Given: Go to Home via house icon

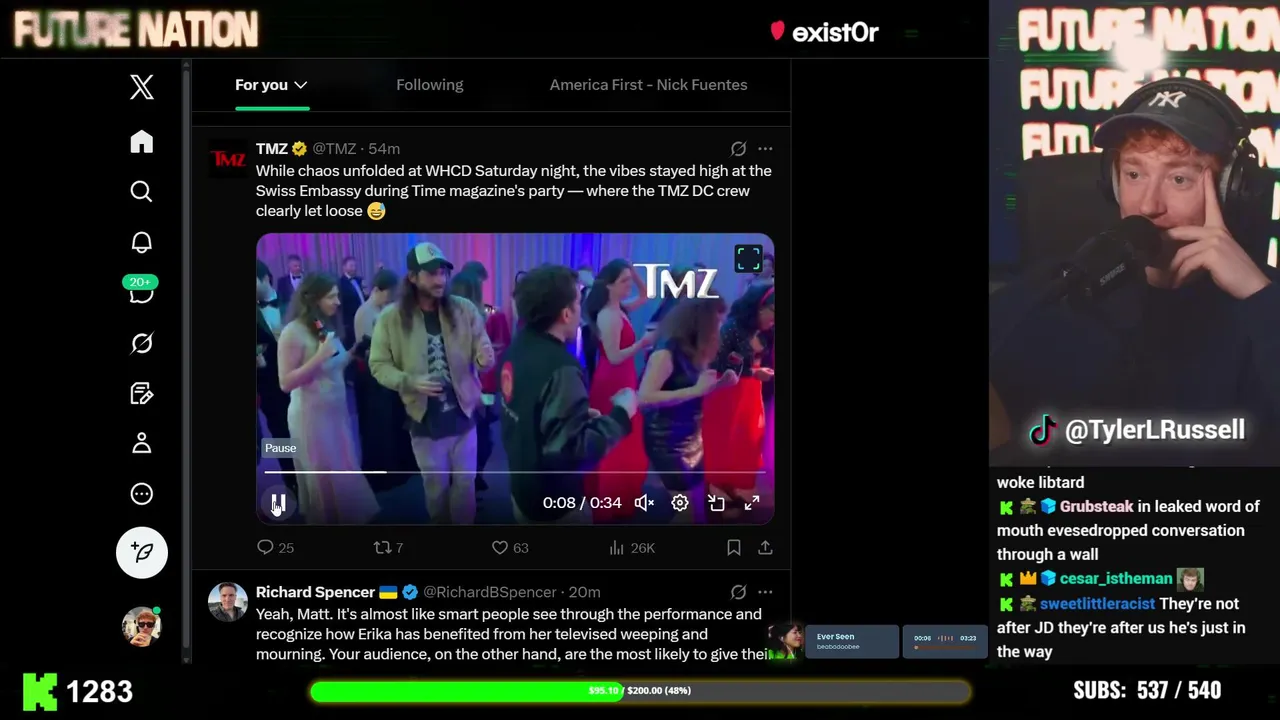Looking at the screenshot, I should tap(142, 141).
